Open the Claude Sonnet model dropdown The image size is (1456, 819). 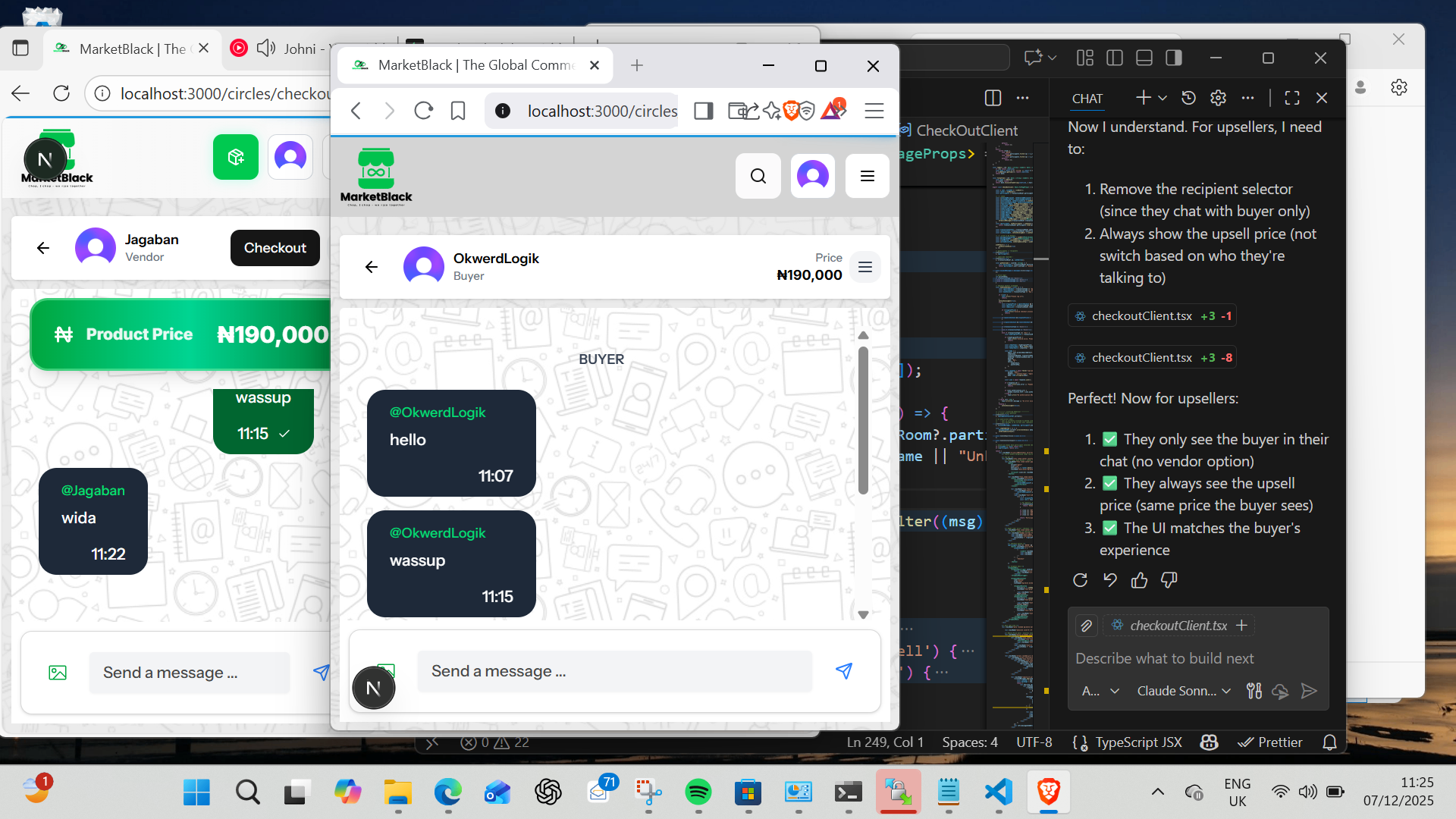1183,691
